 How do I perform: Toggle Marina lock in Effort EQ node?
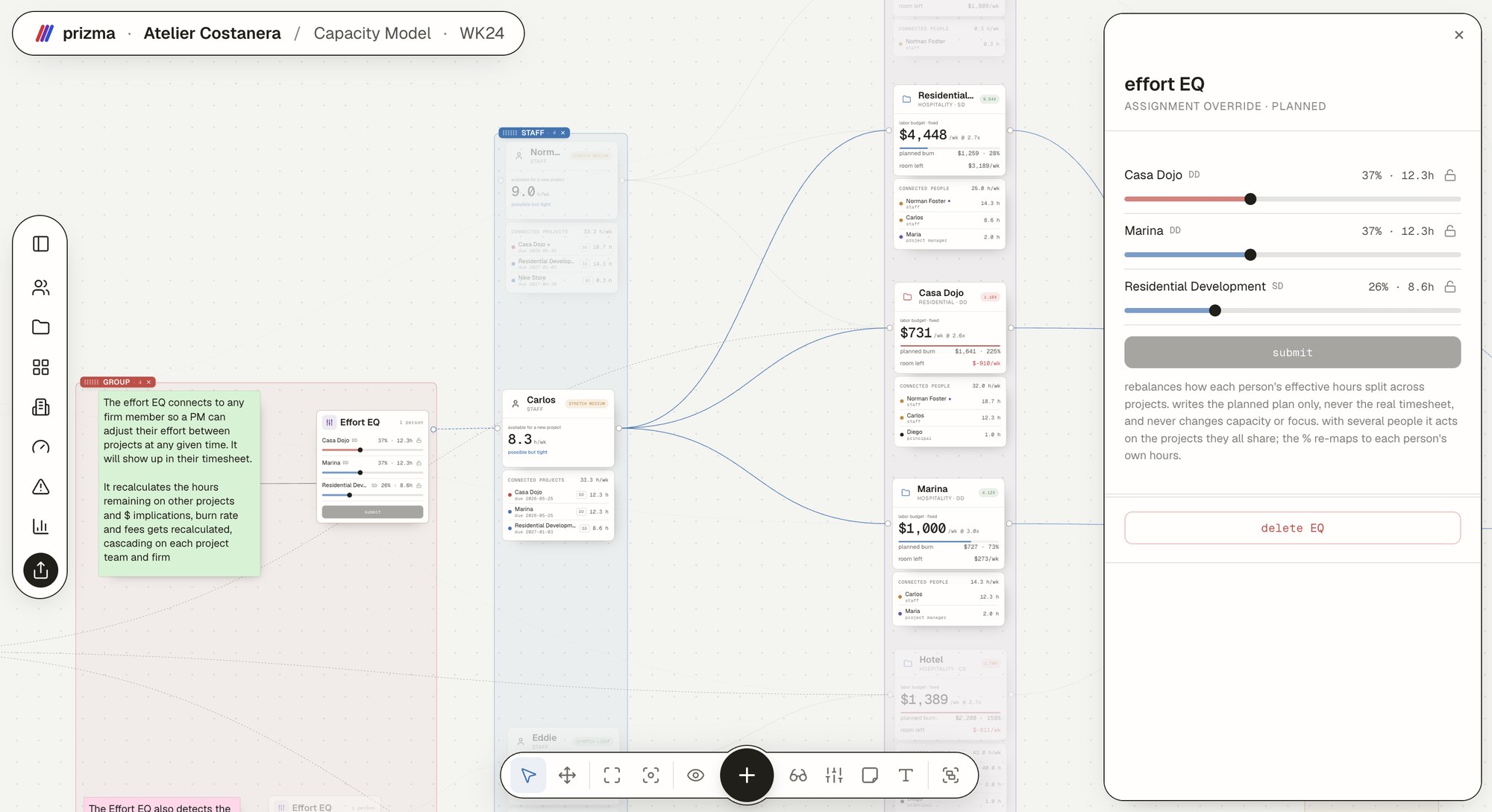pos(419,463)
